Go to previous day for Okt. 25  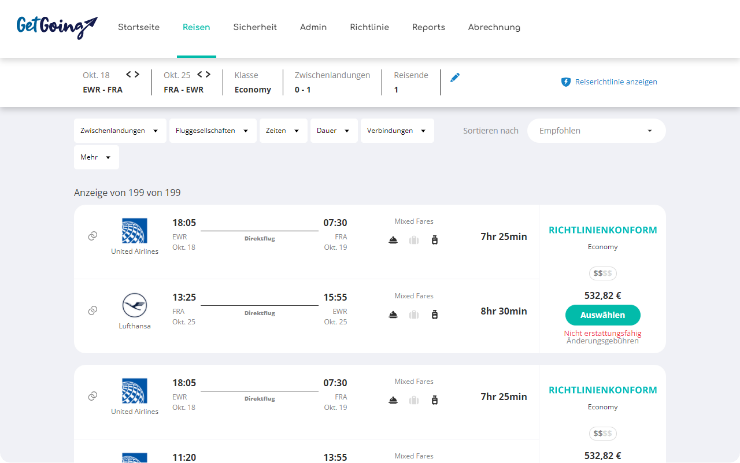pos(200,75)
